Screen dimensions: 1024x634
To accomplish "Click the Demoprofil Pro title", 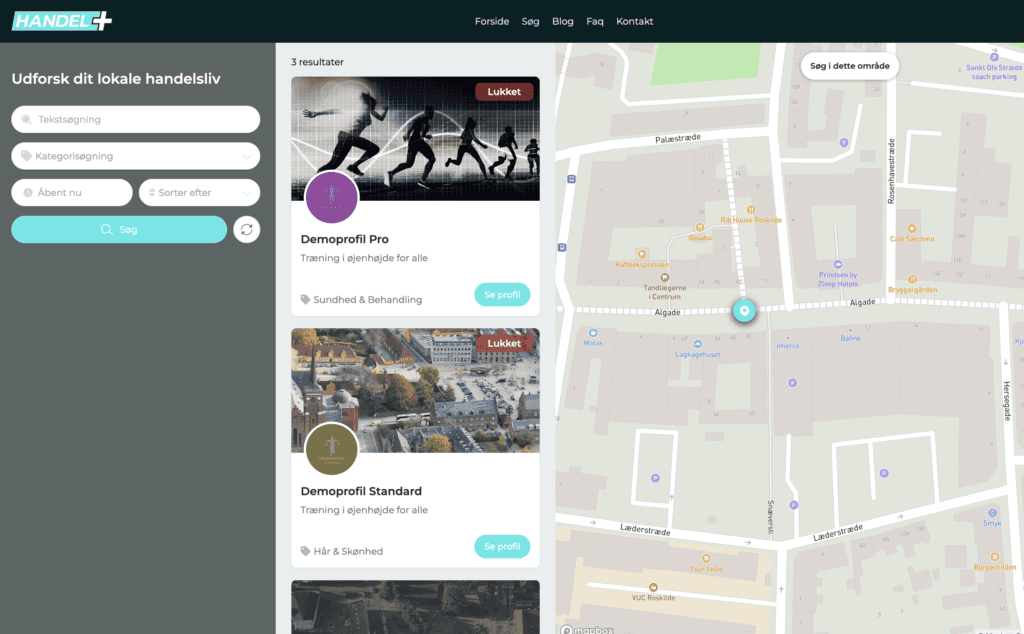I will coord(344,239).
